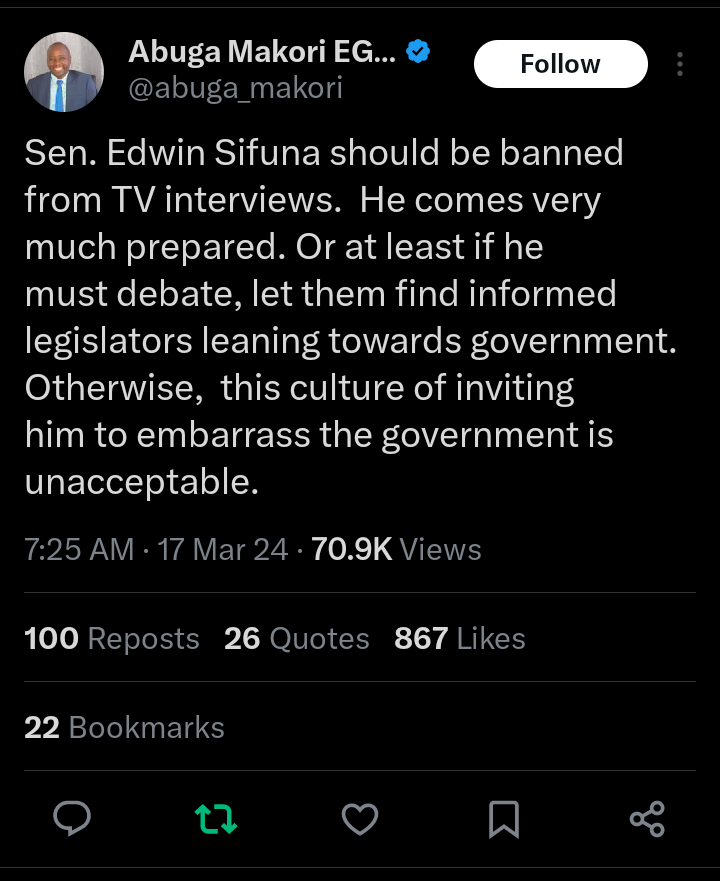Tap the green repost arrows icon
Image resolution: width=720 pixels, height=881 pixels.
pos(215,819)
